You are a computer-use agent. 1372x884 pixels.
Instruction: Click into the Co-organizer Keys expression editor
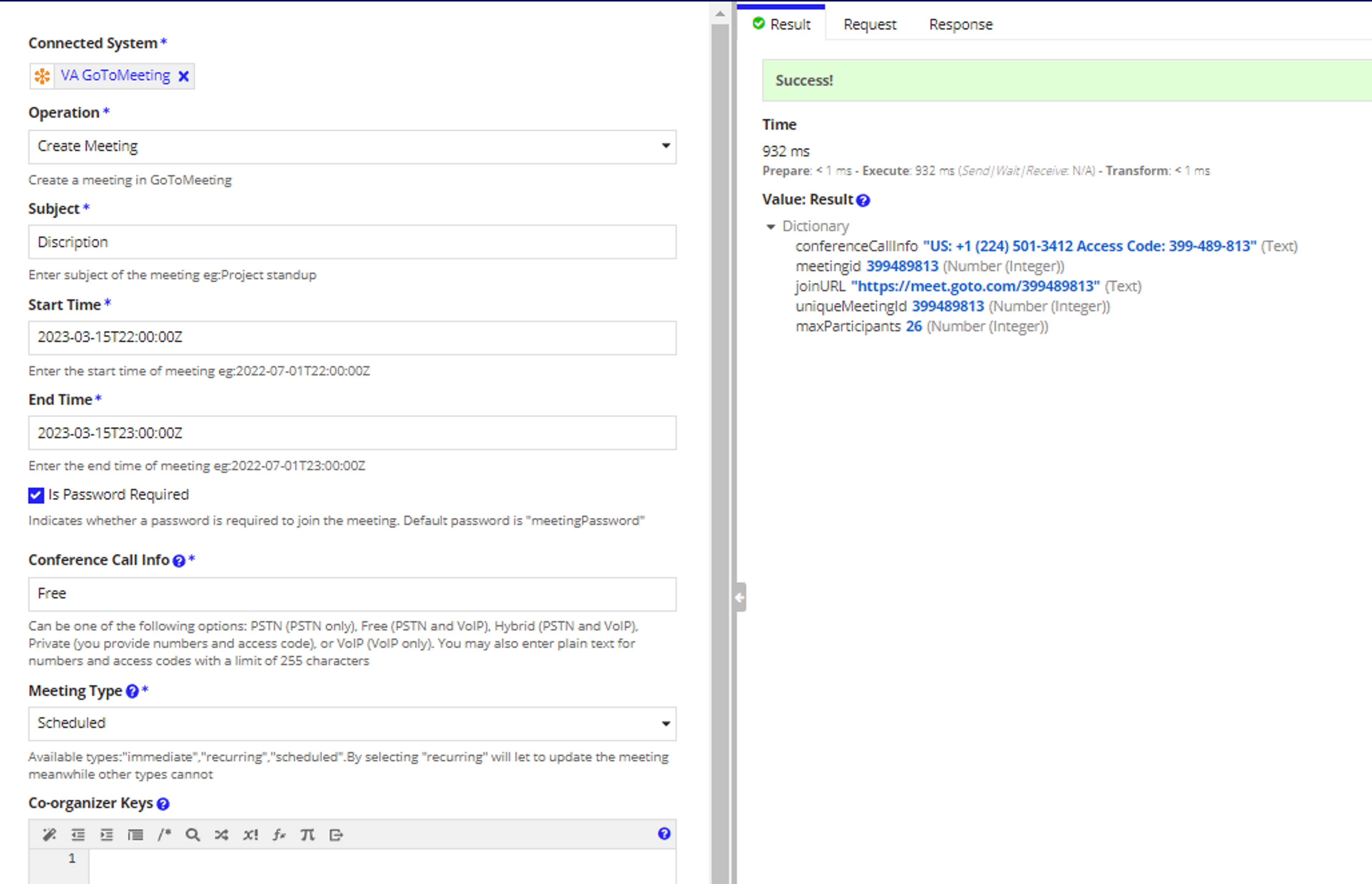pos(383,867)
